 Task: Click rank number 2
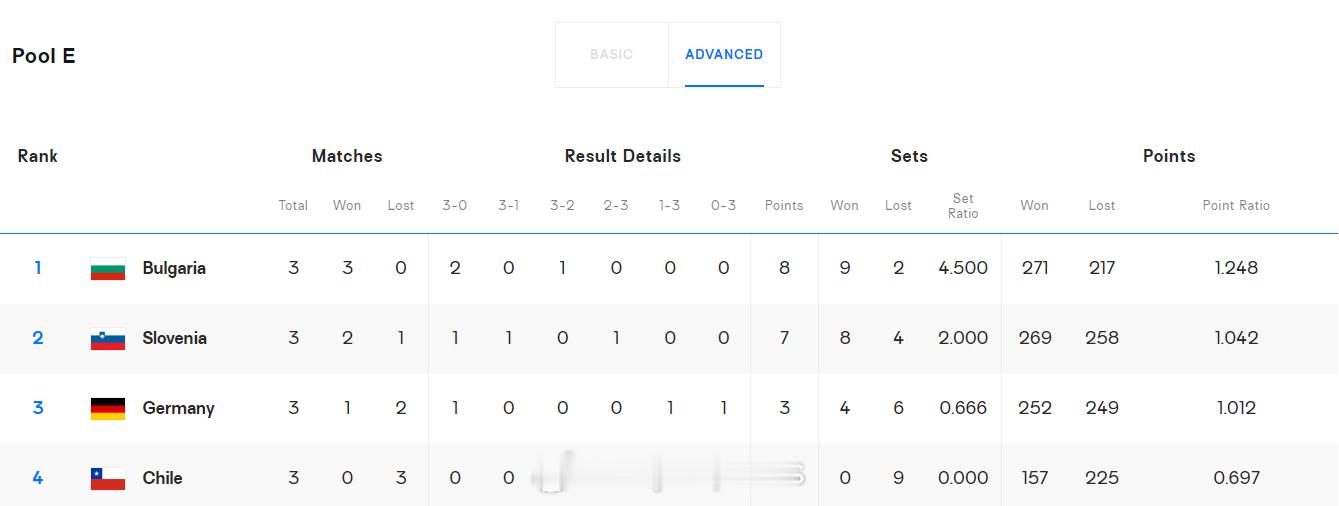tap(38, 338)
